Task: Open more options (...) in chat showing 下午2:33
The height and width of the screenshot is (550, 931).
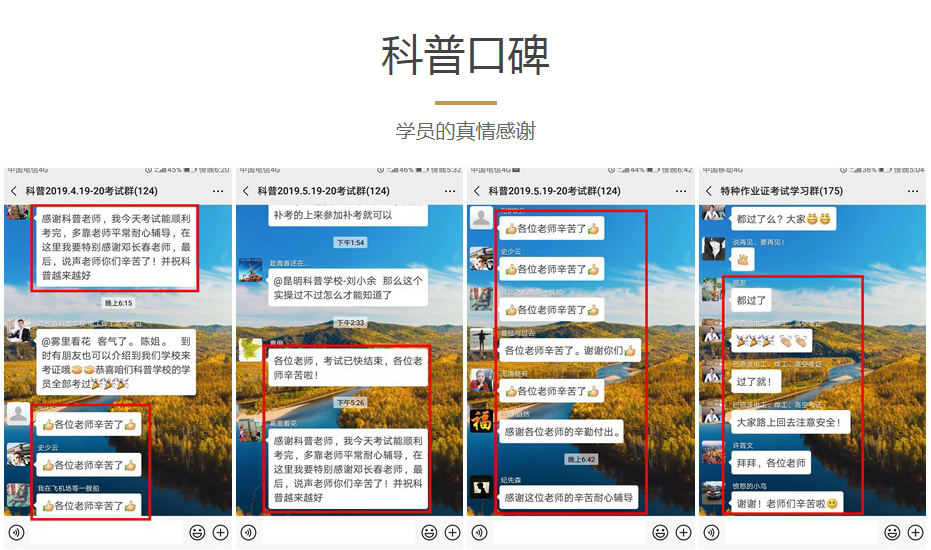Action: (450, 191)
